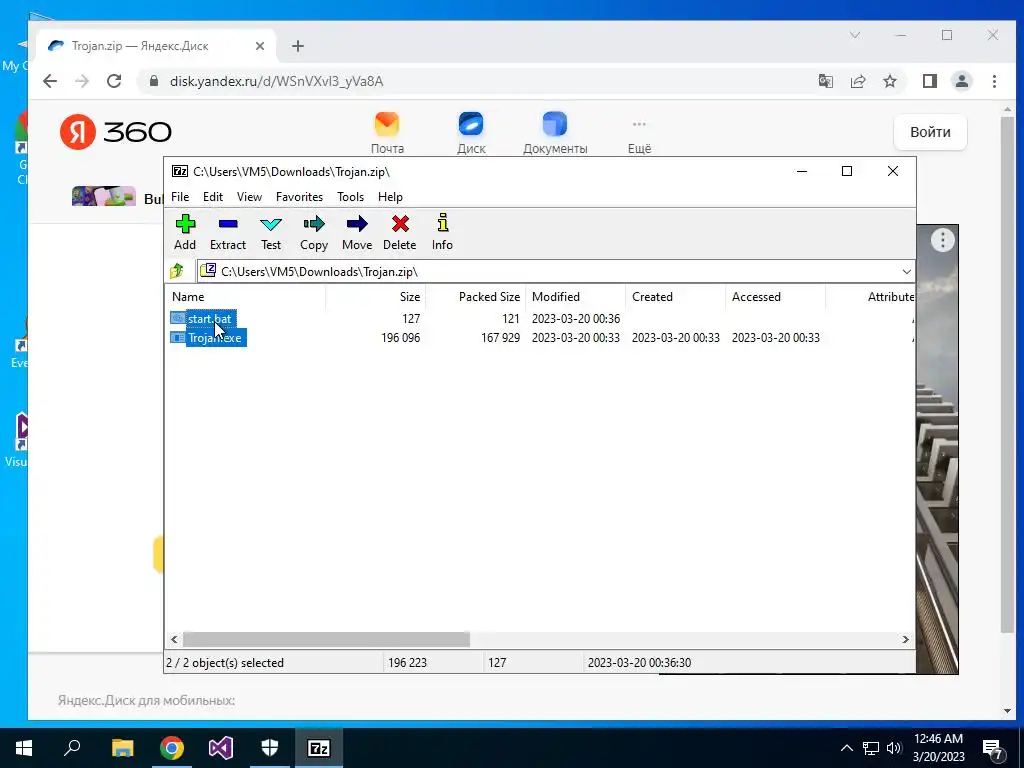
Task: Open the Tools menu
Action: tap(350, 197)
